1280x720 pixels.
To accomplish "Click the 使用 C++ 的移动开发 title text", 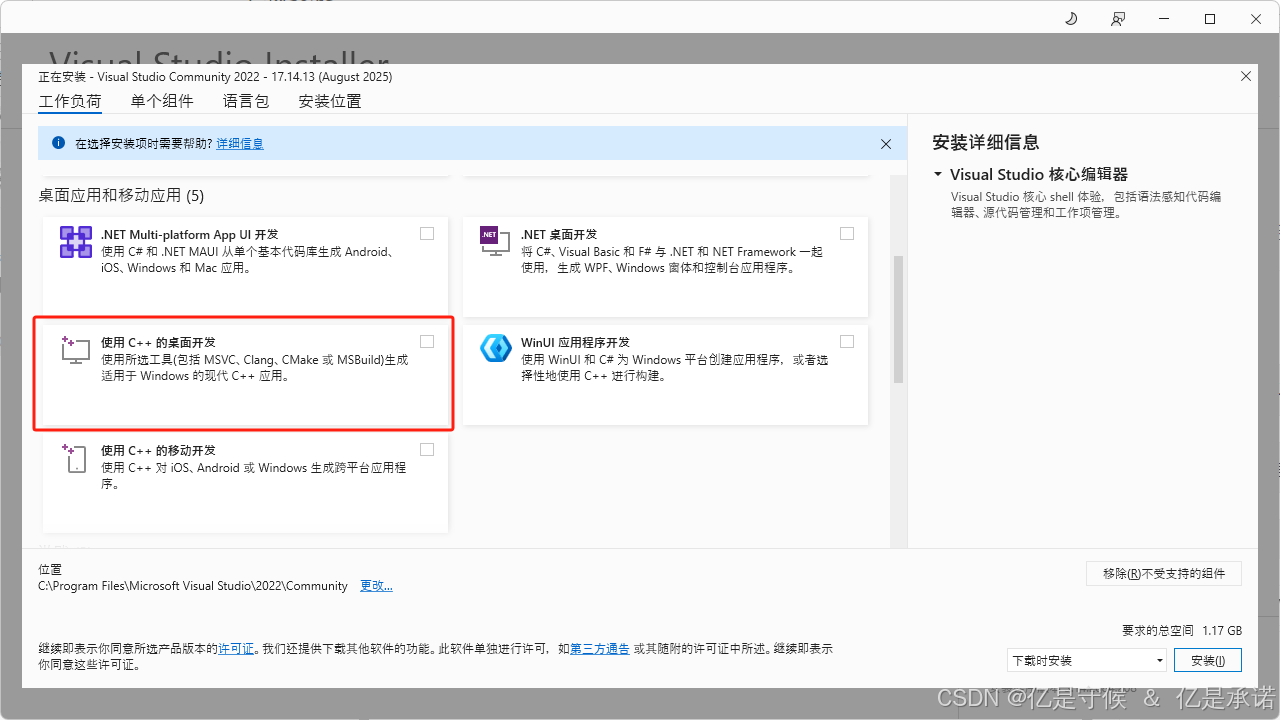I will (x=158, y=450).
